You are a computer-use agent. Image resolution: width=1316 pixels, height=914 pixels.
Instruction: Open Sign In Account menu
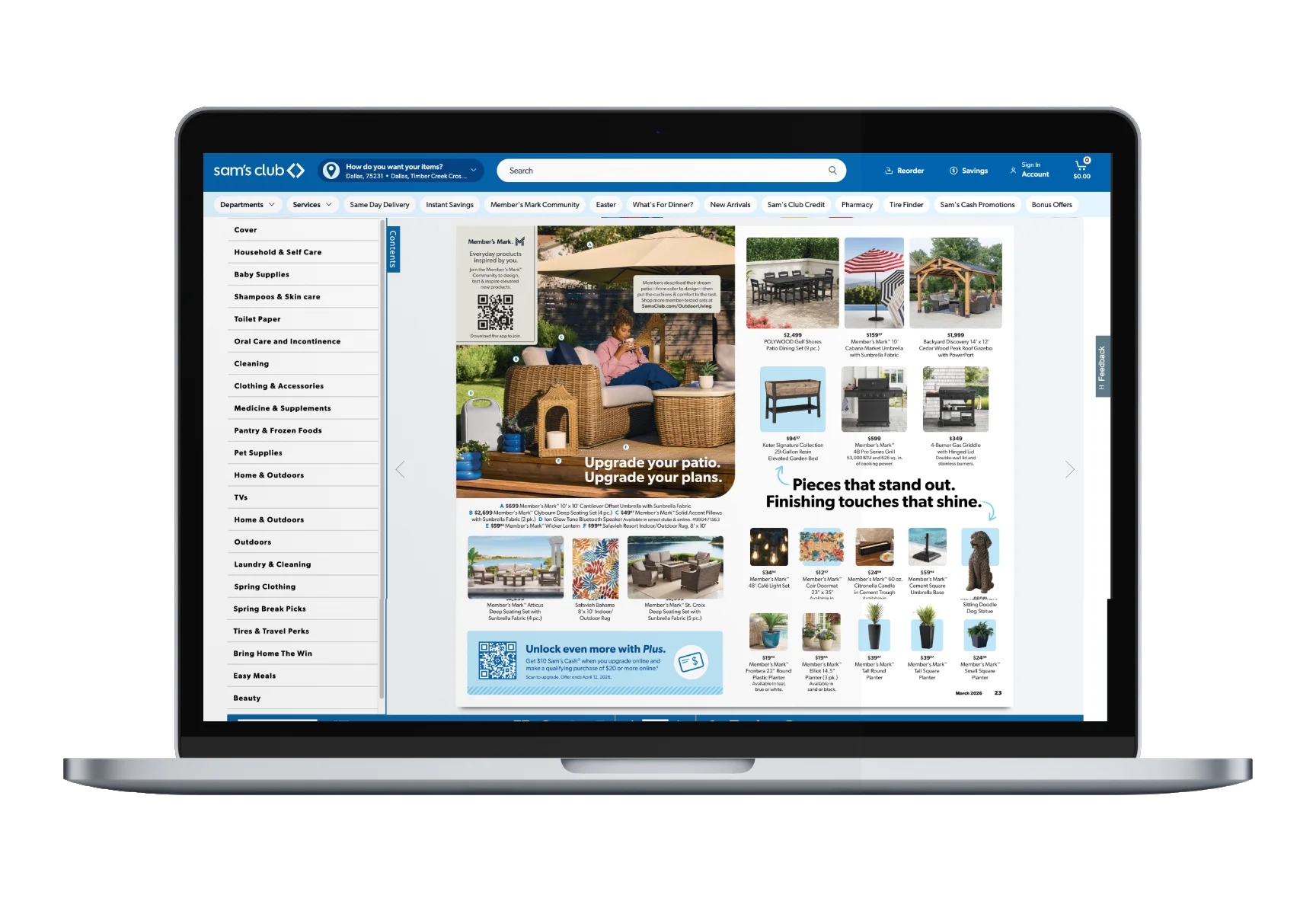pyautogui.click(x=1030, y=170)
